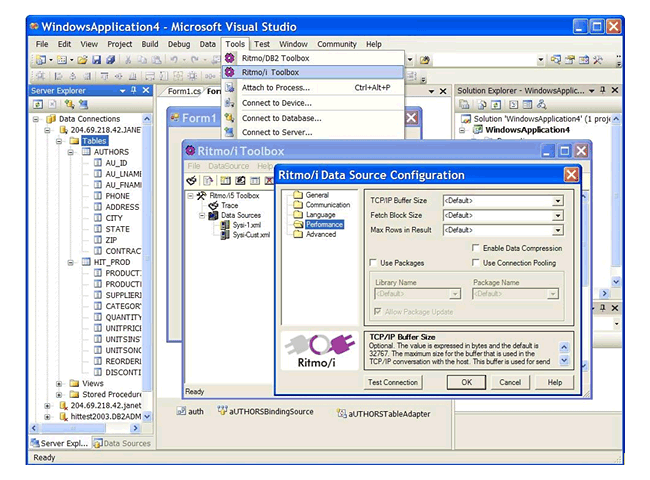Click the Save floppy disk icon
650x480 pixels.
click(x=96, y=60)
